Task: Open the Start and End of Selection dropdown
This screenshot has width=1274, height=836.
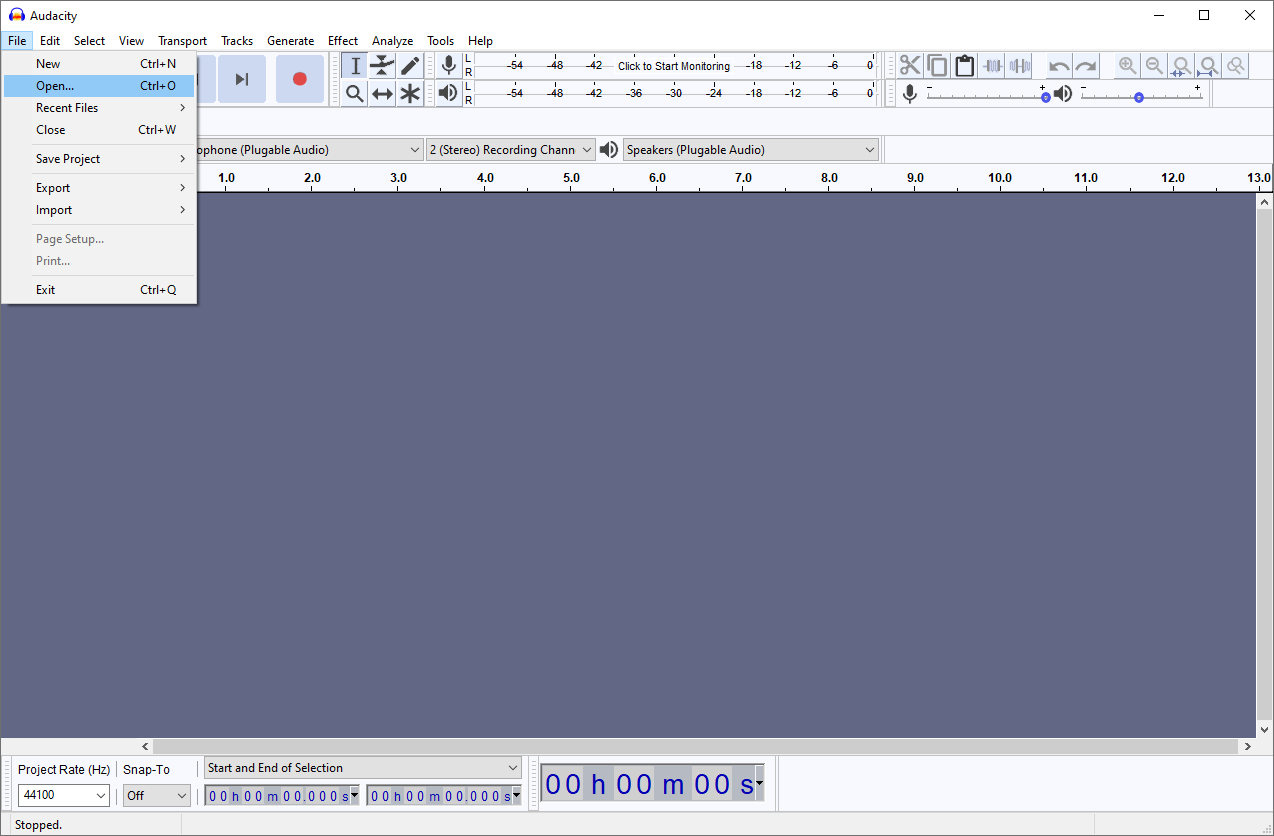Action: point(363,768)
